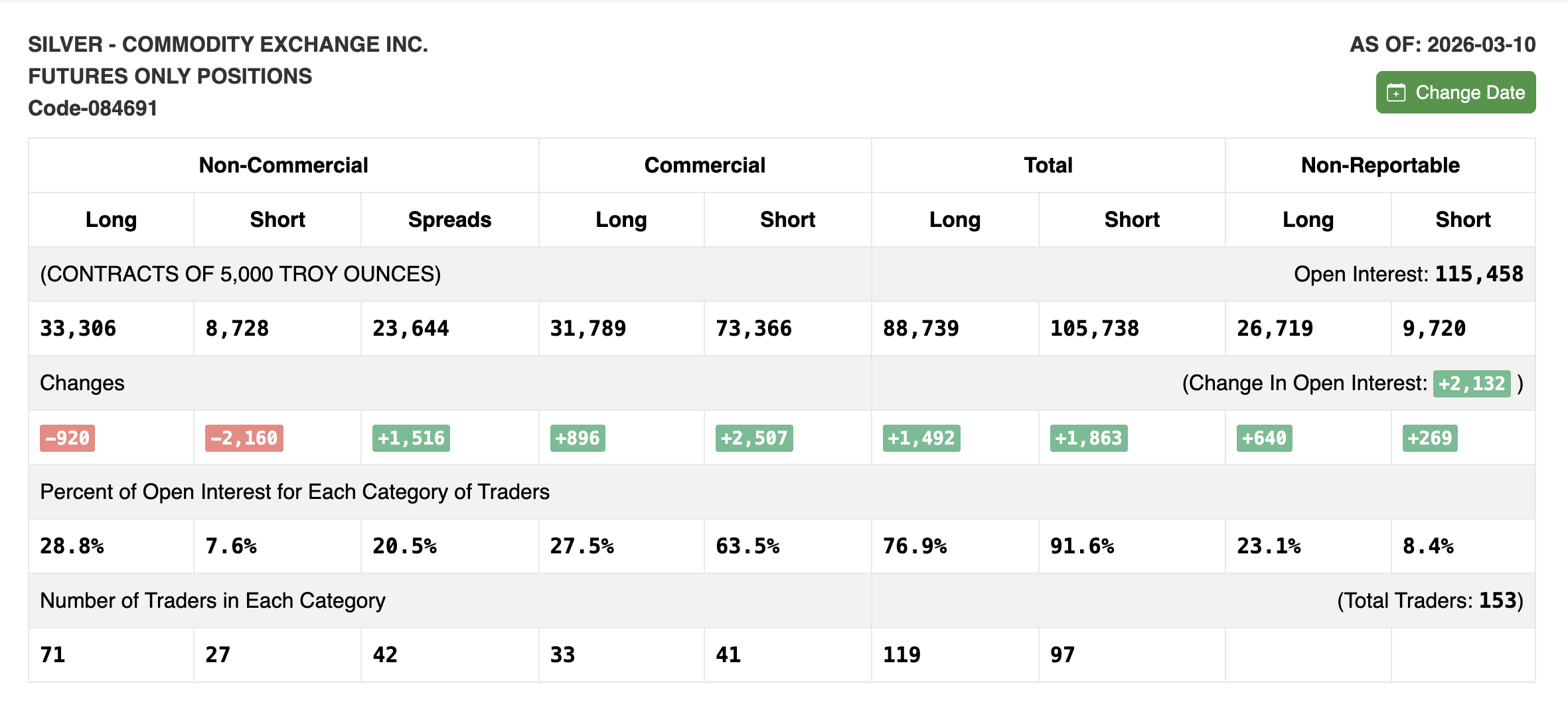Select the Non-Commercial column group header
Viewport: 1568px width, 702px height.
tap(283, 165)
